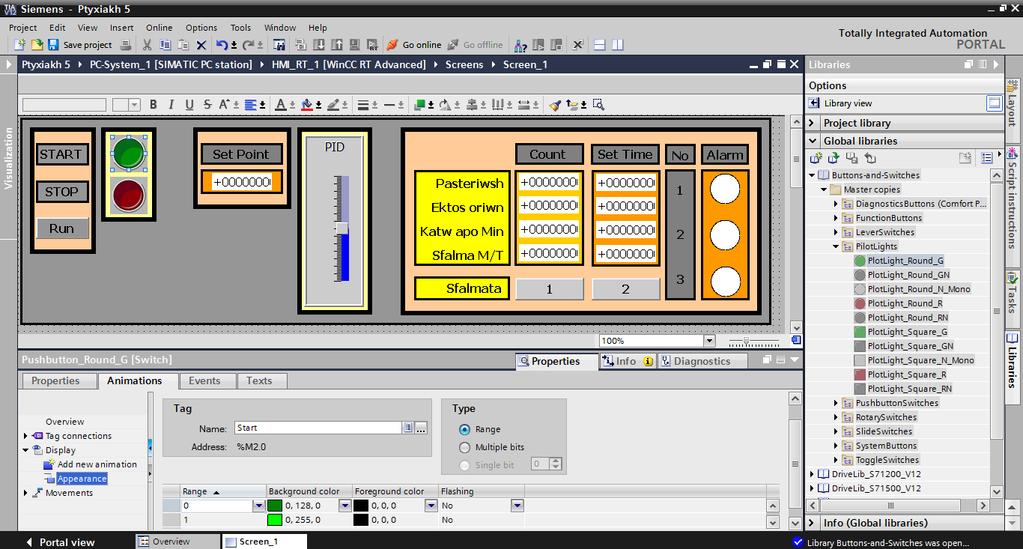1023x549 pixels.
Task: Click the Go online button
Action: [414, 45]
